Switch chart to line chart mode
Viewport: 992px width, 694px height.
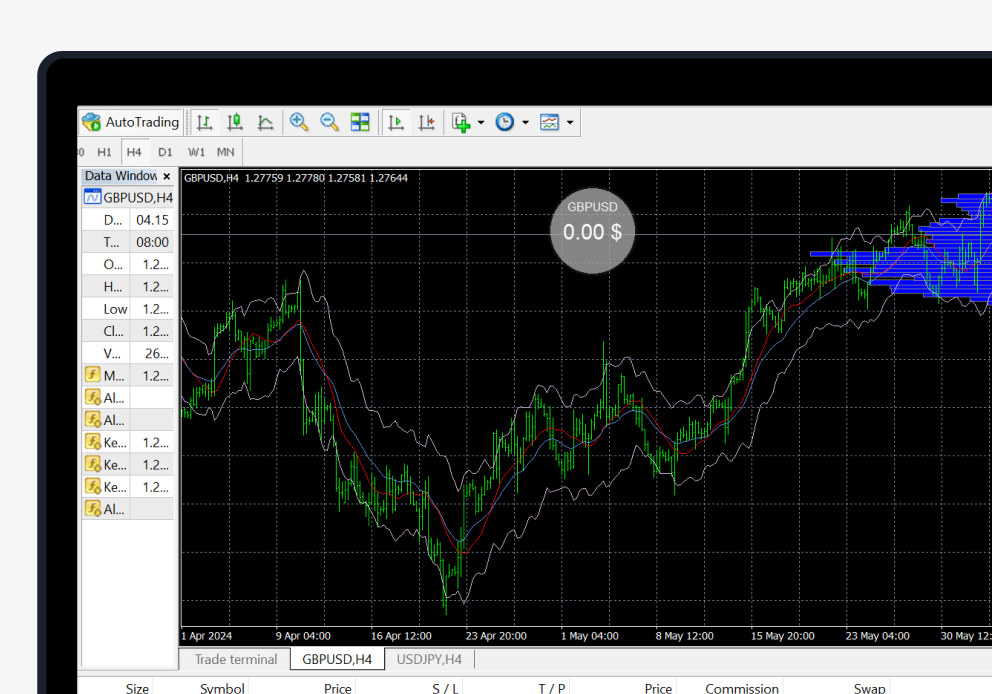point(265,122)
